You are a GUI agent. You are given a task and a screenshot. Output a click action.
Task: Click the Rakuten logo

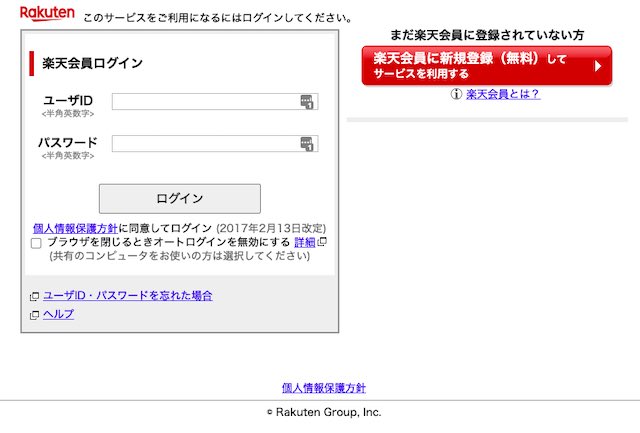(x=47, y=14)
